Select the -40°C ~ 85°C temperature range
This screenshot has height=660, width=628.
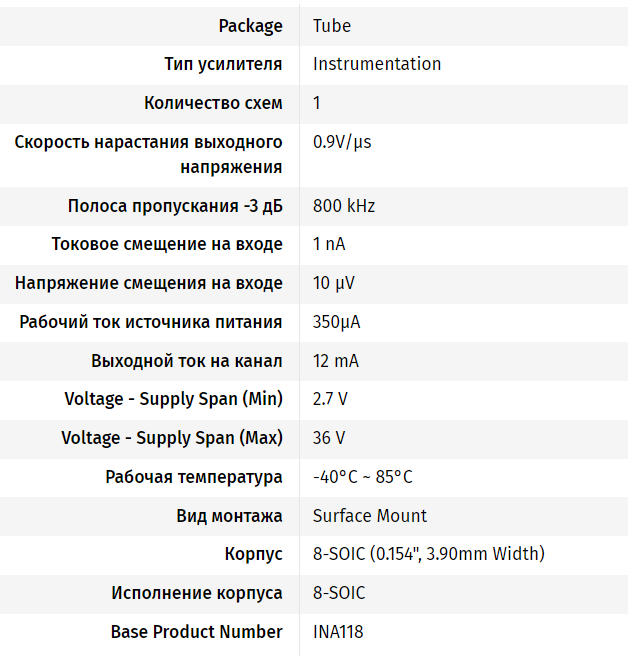[x=362, y=477]
